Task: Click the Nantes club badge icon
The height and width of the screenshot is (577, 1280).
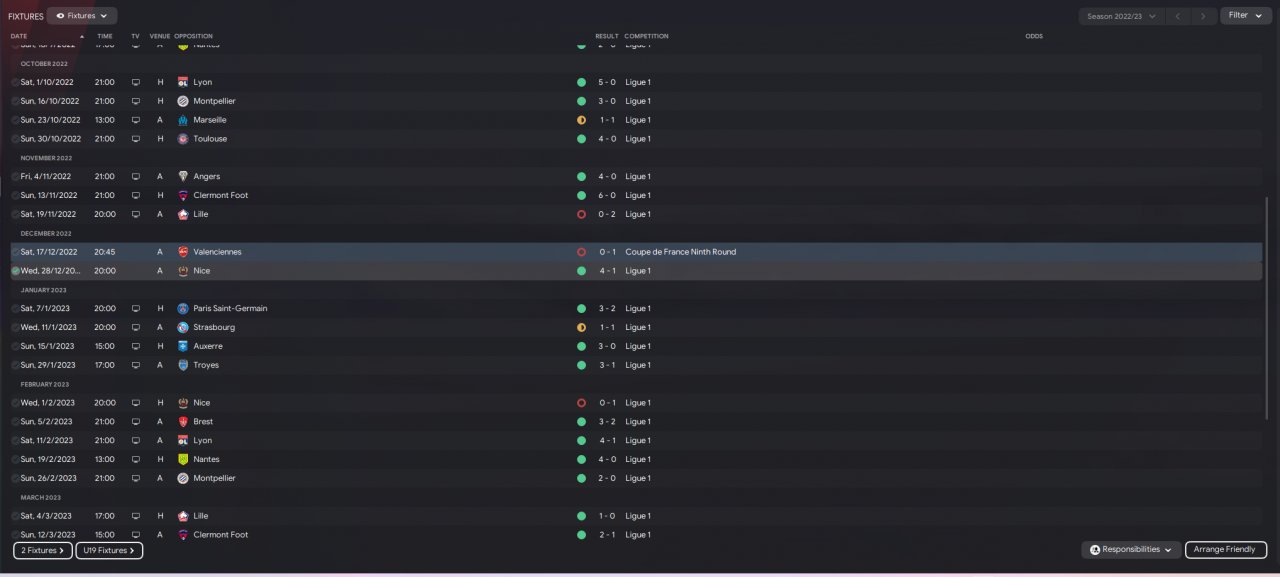Action: point(183,459)
